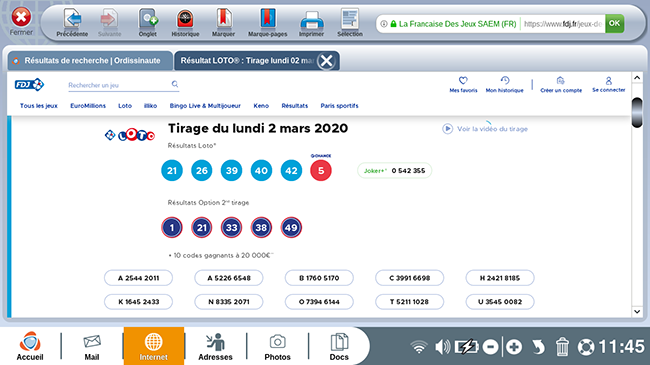Activate the Sélection tool

(350, 23)
